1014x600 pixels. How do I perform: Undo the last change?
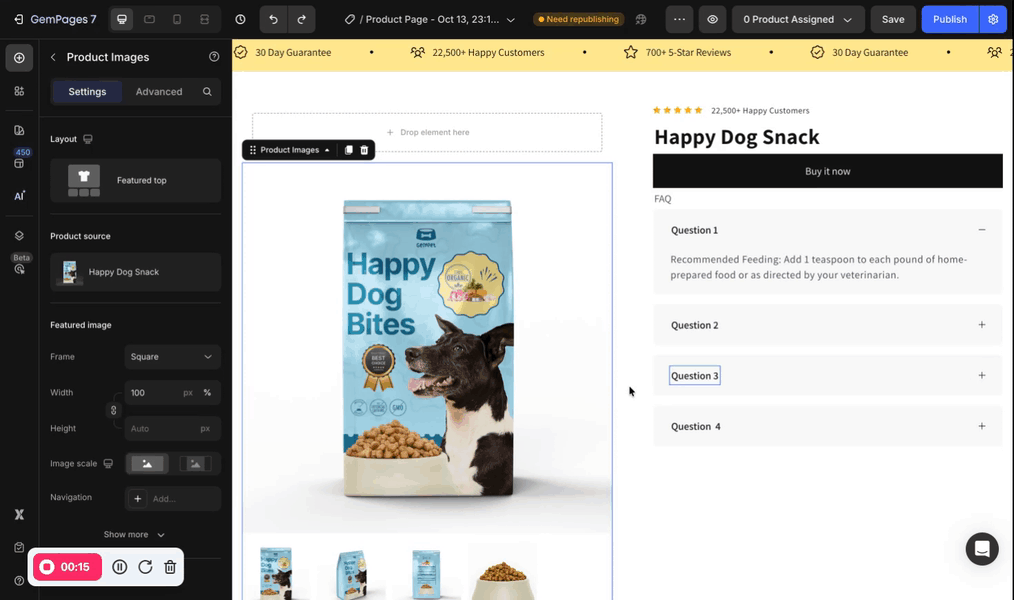(270, 19)
